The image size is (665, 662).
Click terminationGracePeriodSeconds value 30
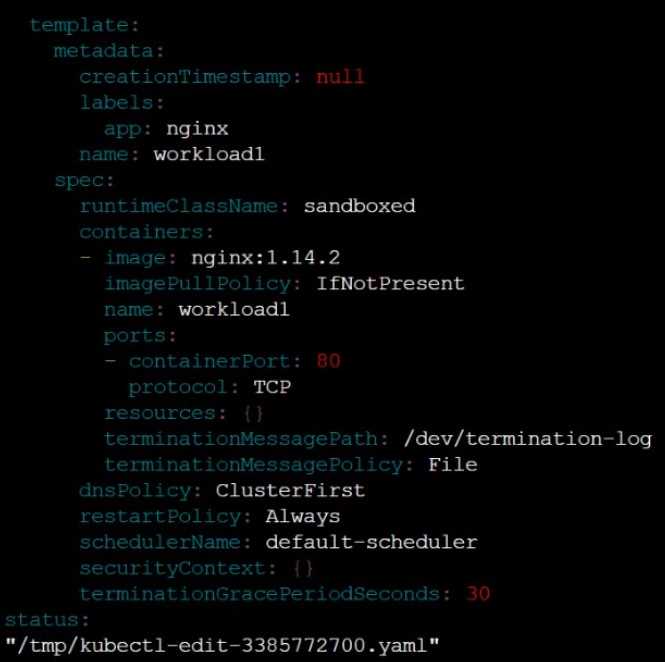[x=478, y=594]
